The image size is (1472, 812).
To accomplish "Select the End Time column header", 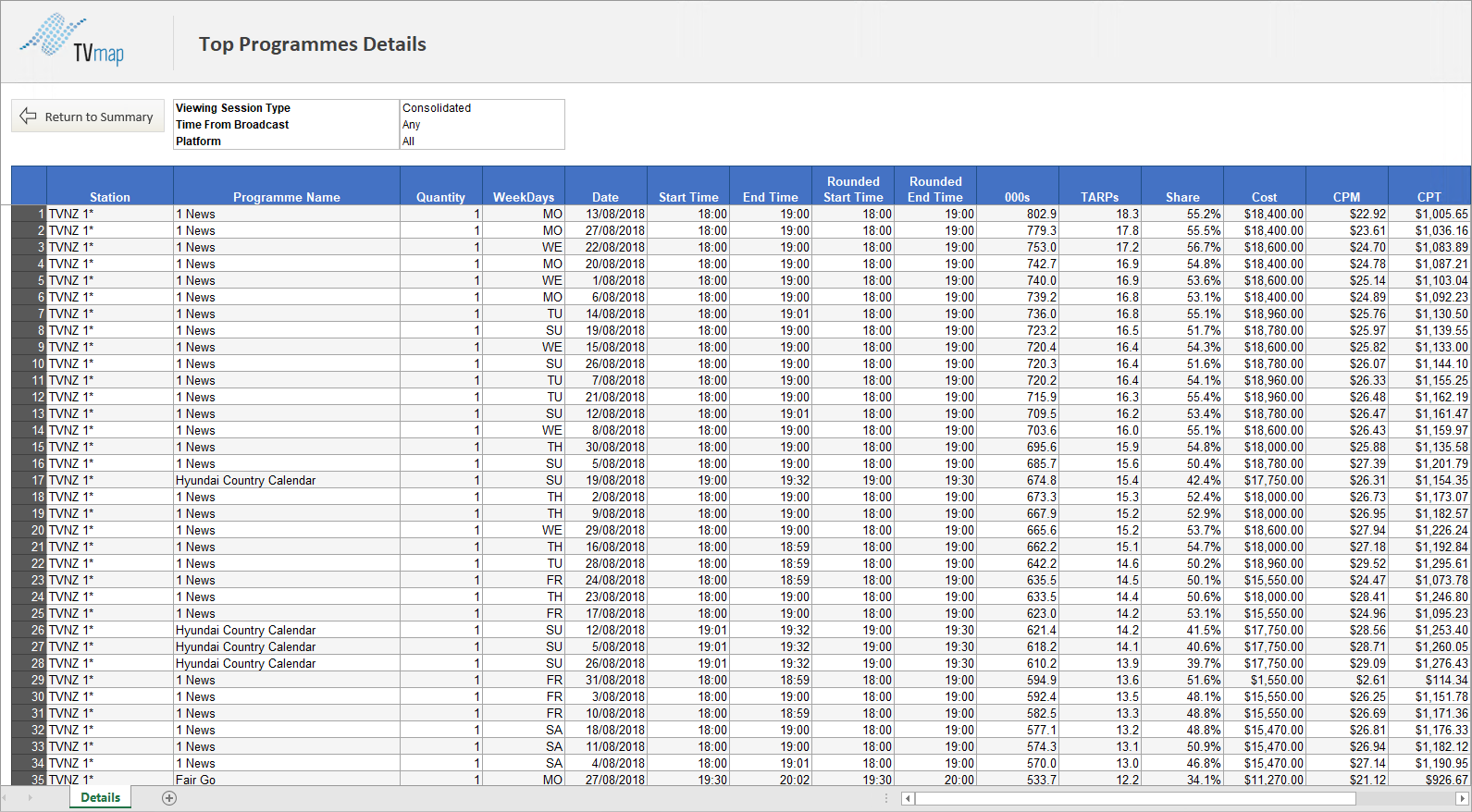I will [771, 186].
